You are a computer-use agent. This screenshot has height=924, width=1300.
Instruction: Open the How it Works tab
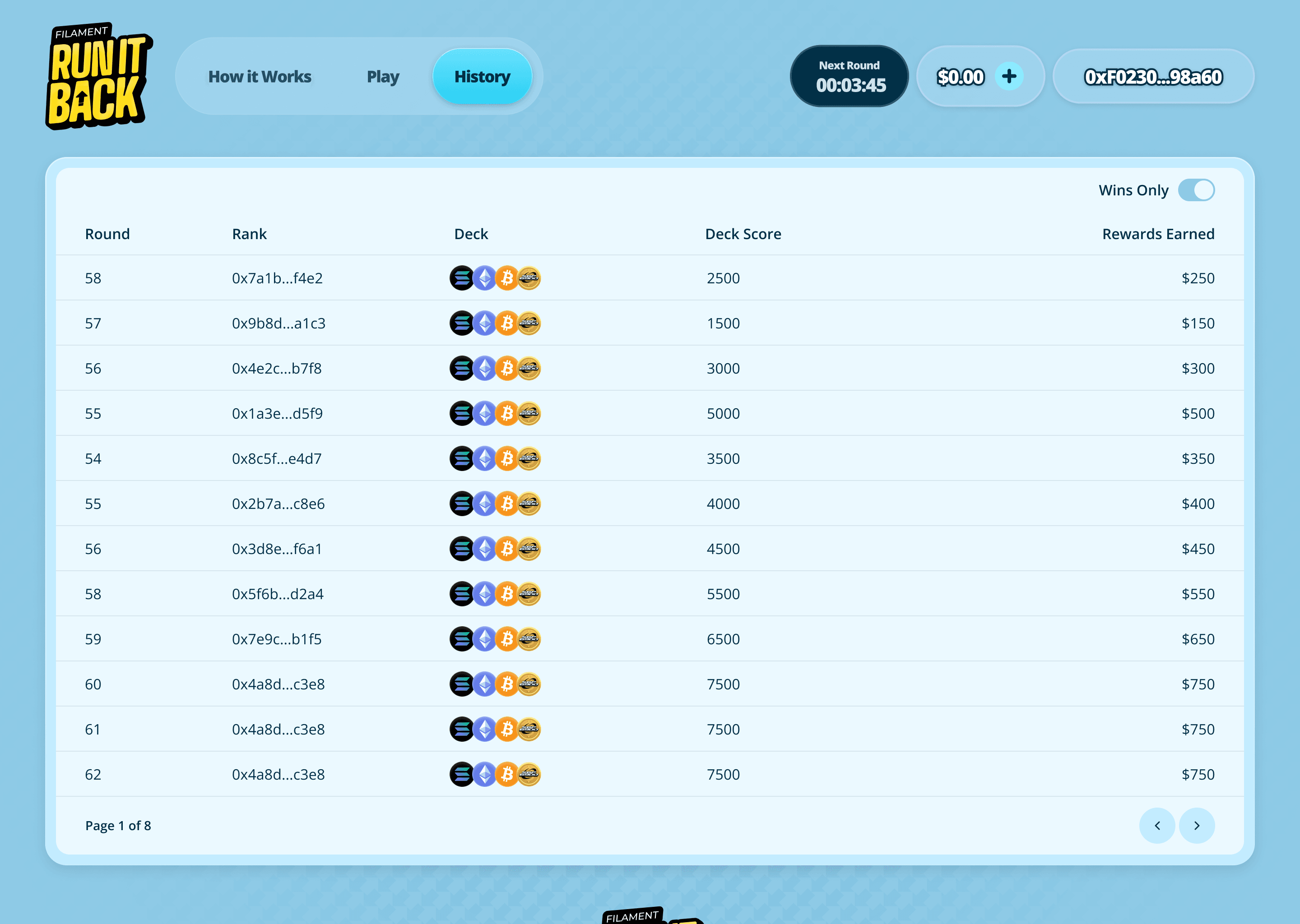tap(260, 76)
